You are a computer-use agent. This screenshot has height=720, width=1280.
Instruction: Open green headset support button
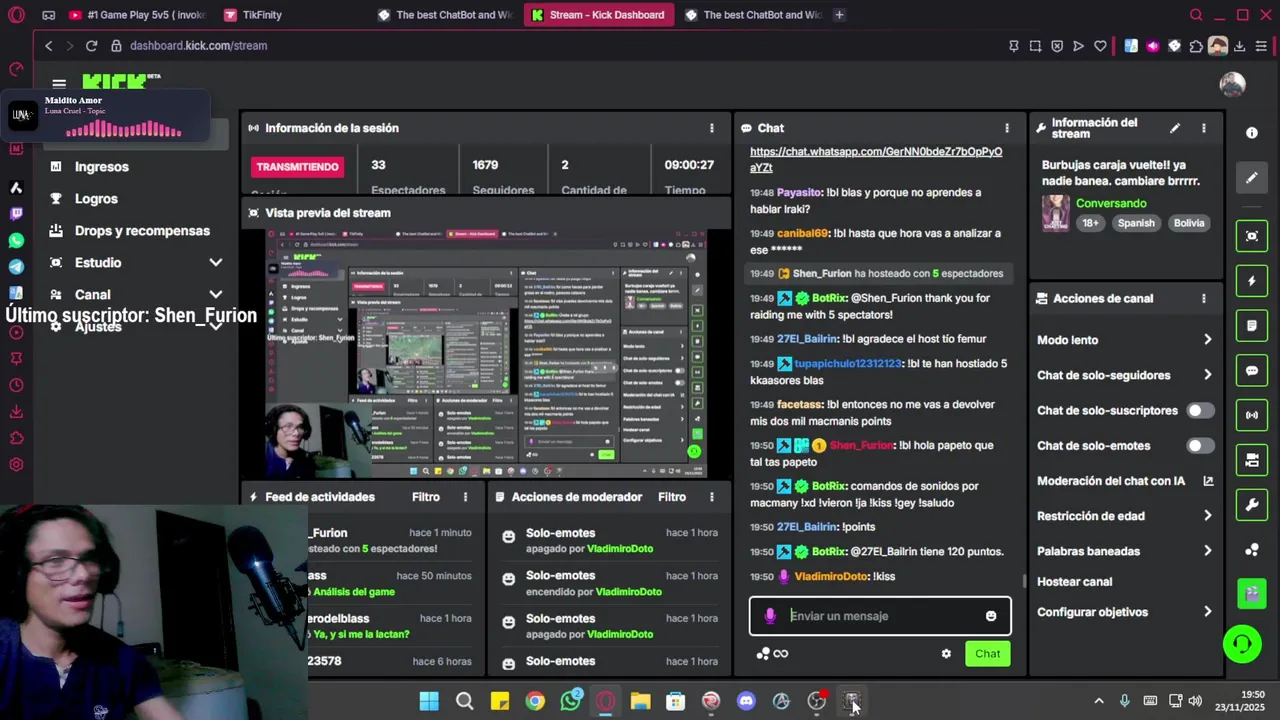[1242, 644]
